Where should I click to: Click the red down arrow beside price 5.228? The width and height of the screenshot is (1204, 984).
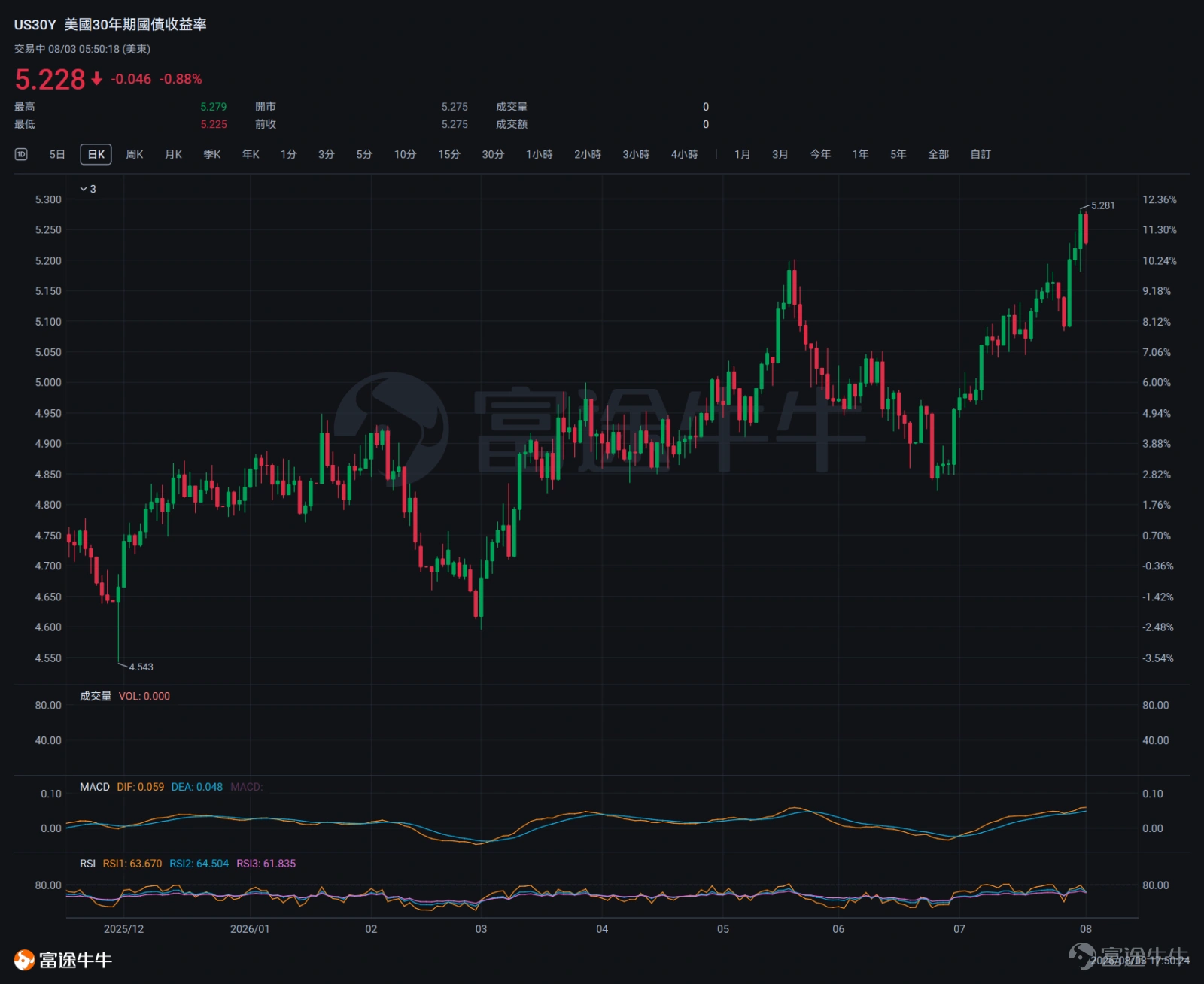96,79
